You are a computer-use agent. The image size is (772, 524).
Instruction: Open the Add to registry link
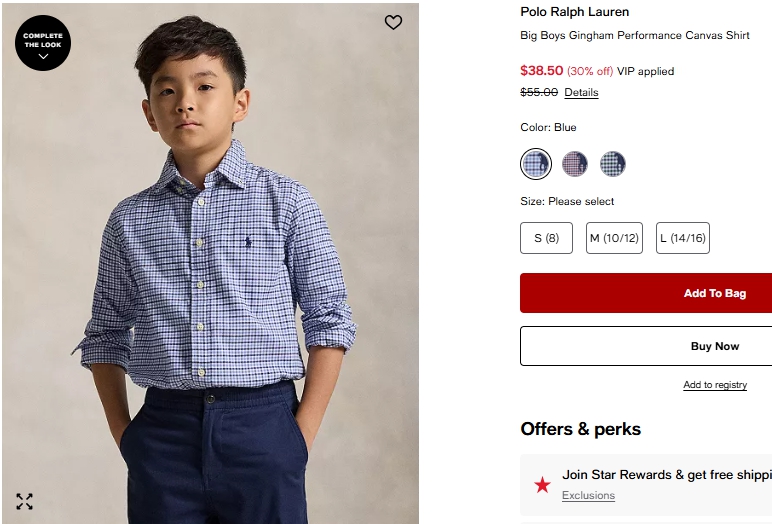pos(714,385)
